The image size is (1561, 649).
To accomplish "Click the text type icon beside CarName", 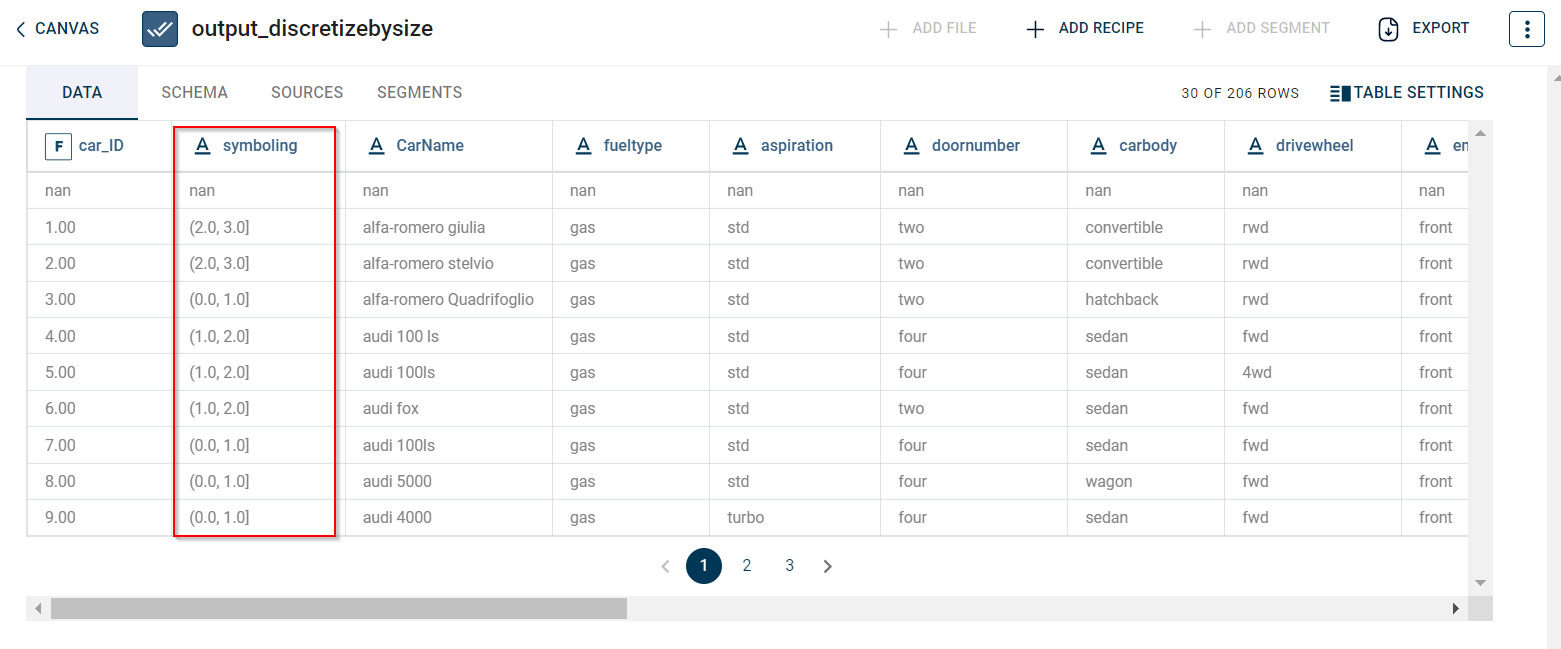I will tap(377, 146).
